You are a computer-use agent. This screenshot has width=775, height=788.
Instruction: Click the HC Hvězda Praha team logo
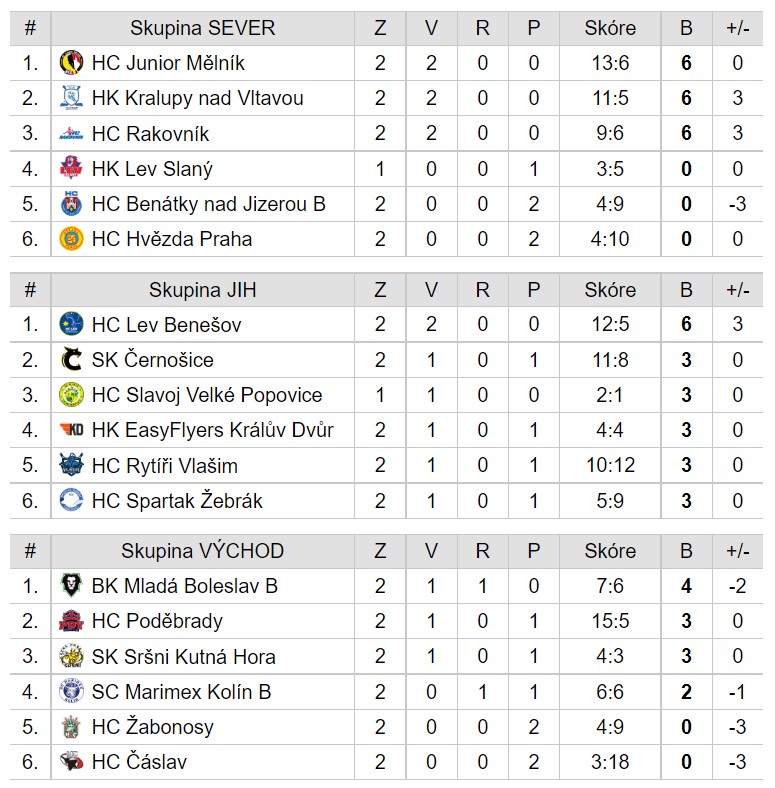tap(71, 239)
